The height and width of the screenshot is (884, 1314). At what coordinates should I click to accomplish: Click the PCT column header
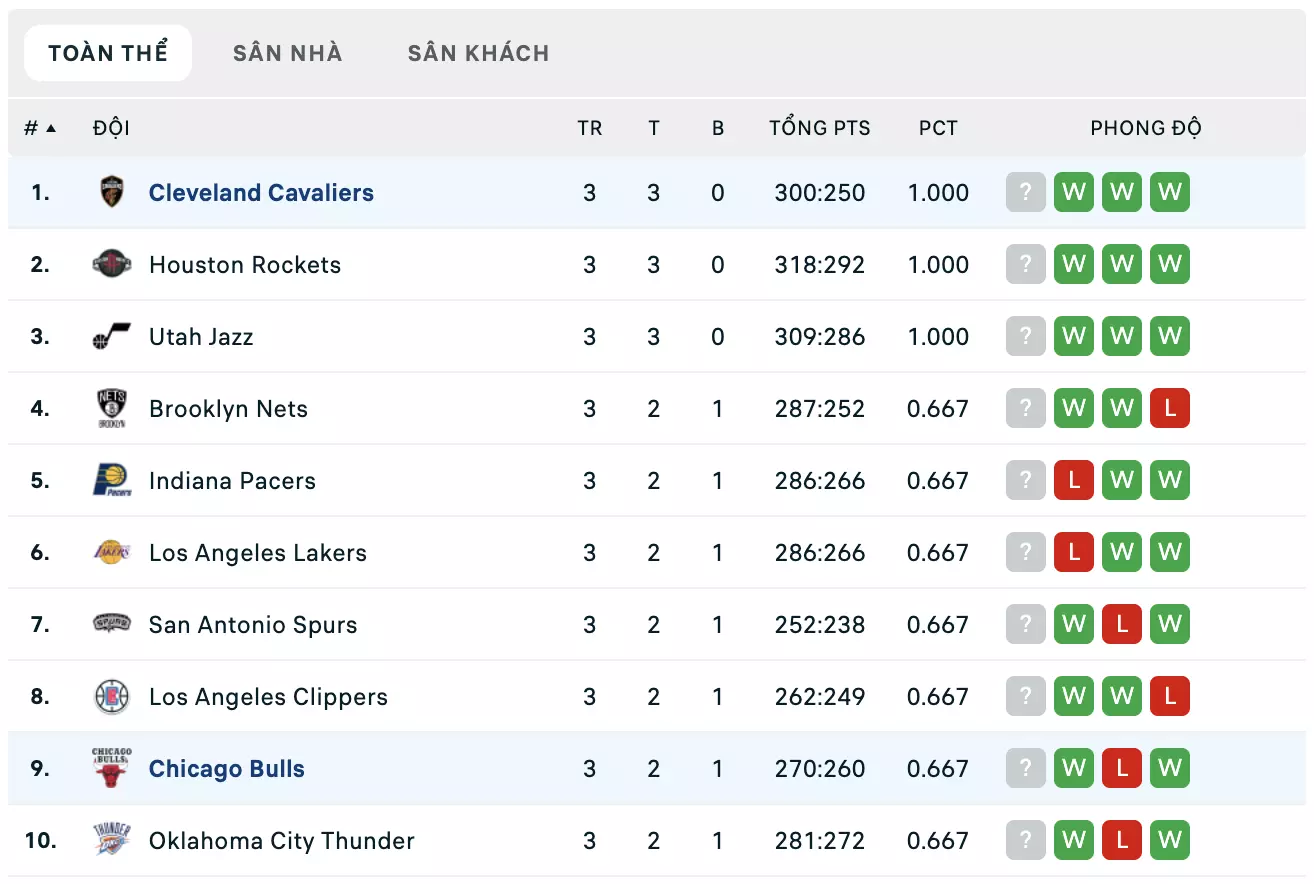938,128
